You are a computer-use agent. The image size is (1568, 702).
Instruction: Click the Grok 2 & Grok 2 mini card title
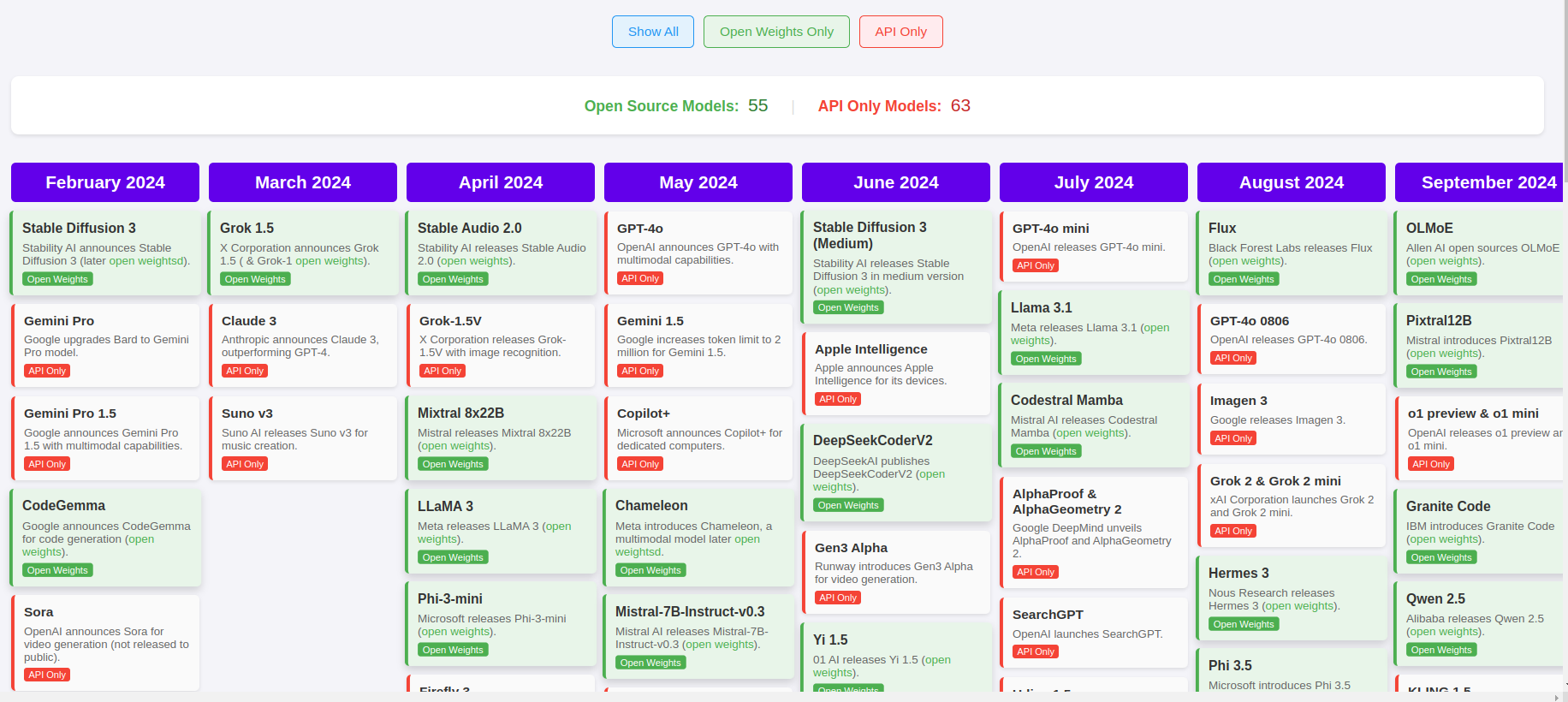coord(1275,480)
